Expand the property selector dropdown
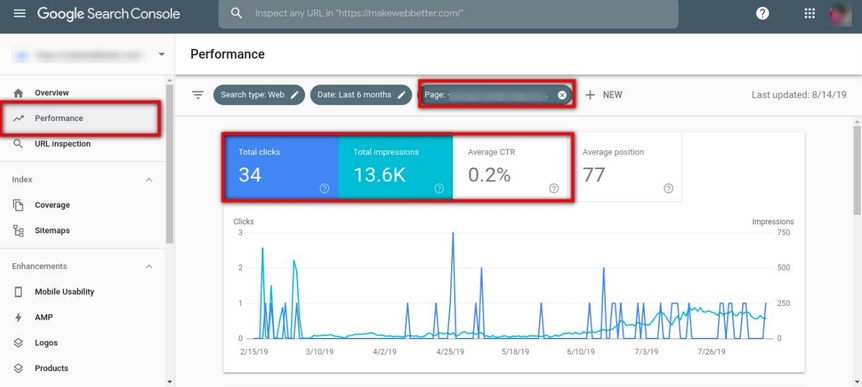The width and height of the screenshot is (862, 387). click(161, 54)
